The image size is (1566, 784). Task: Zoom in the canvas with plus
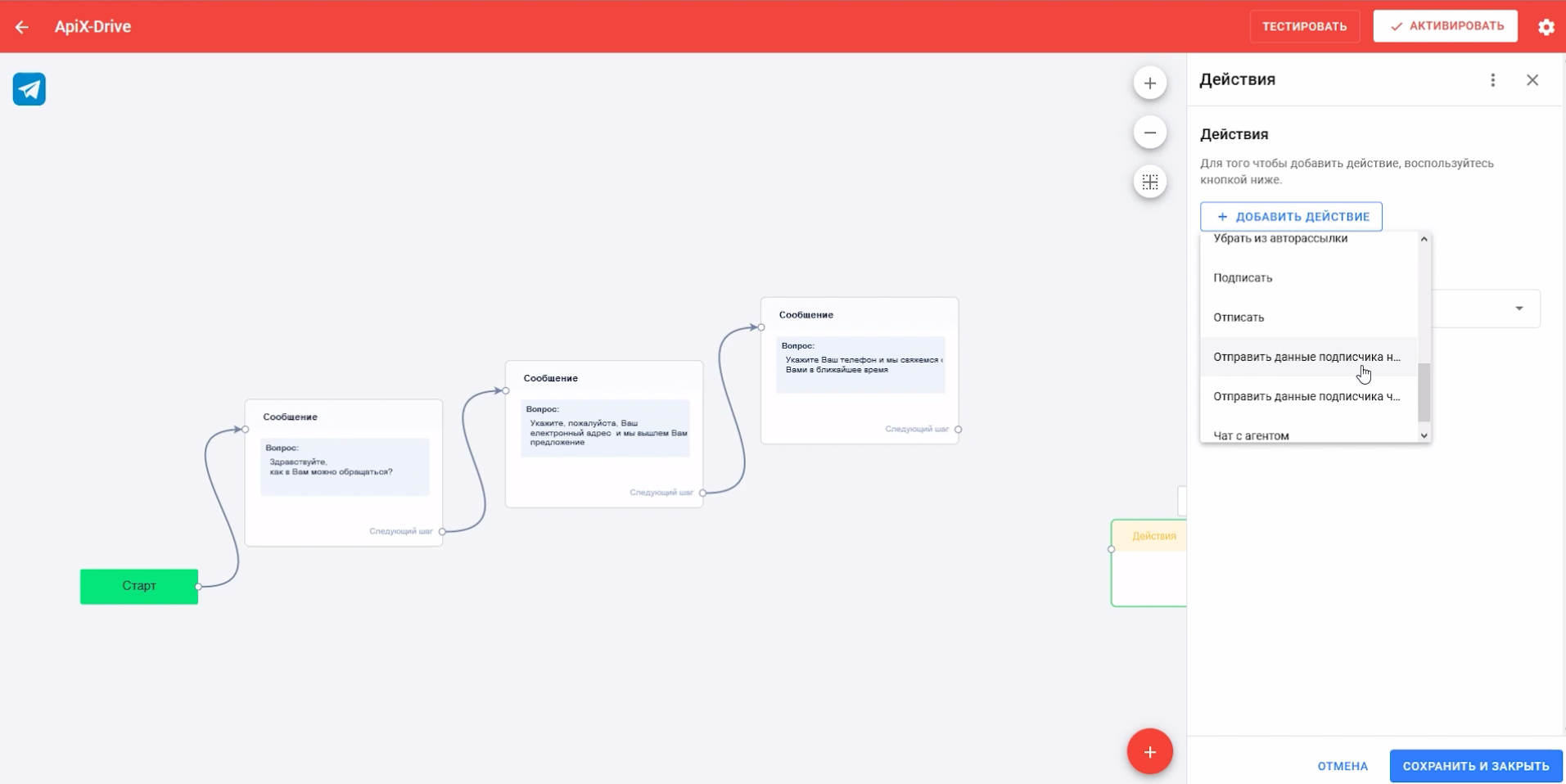click(x=1149, y=83)
